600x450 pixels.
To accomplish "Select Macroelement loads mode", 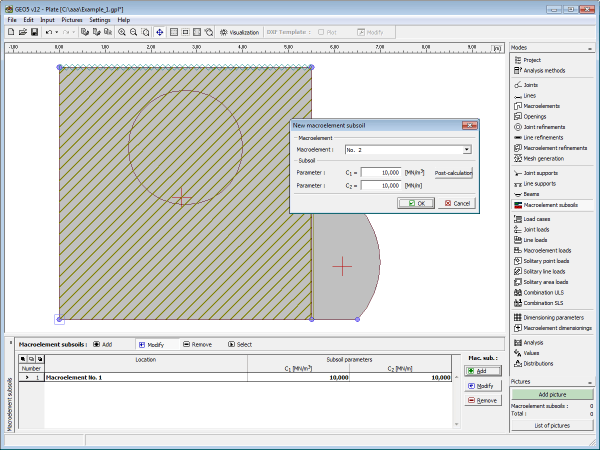I will click(x=546, y=250).
